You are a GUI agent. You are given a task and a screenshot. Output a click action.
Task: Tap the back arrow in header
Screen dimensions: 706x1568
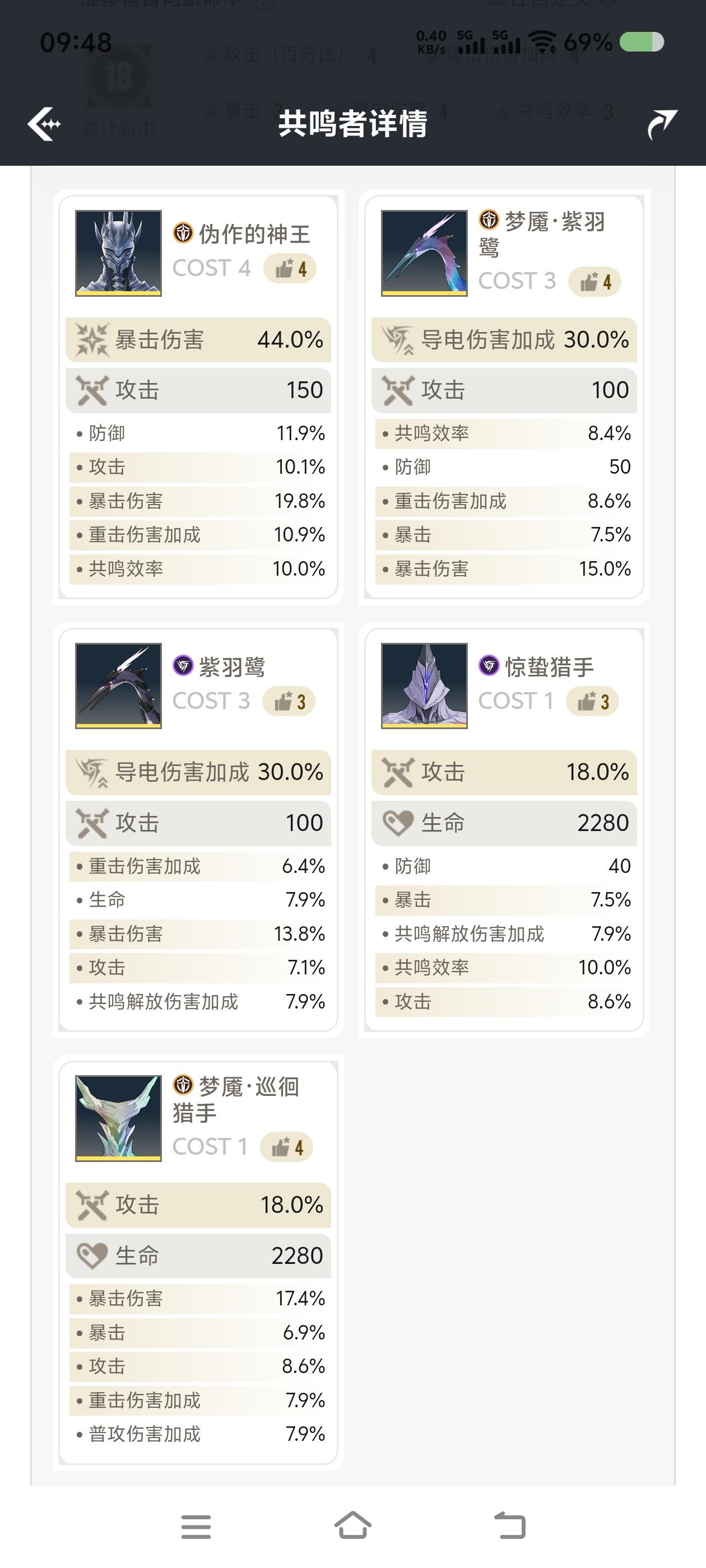44,124
